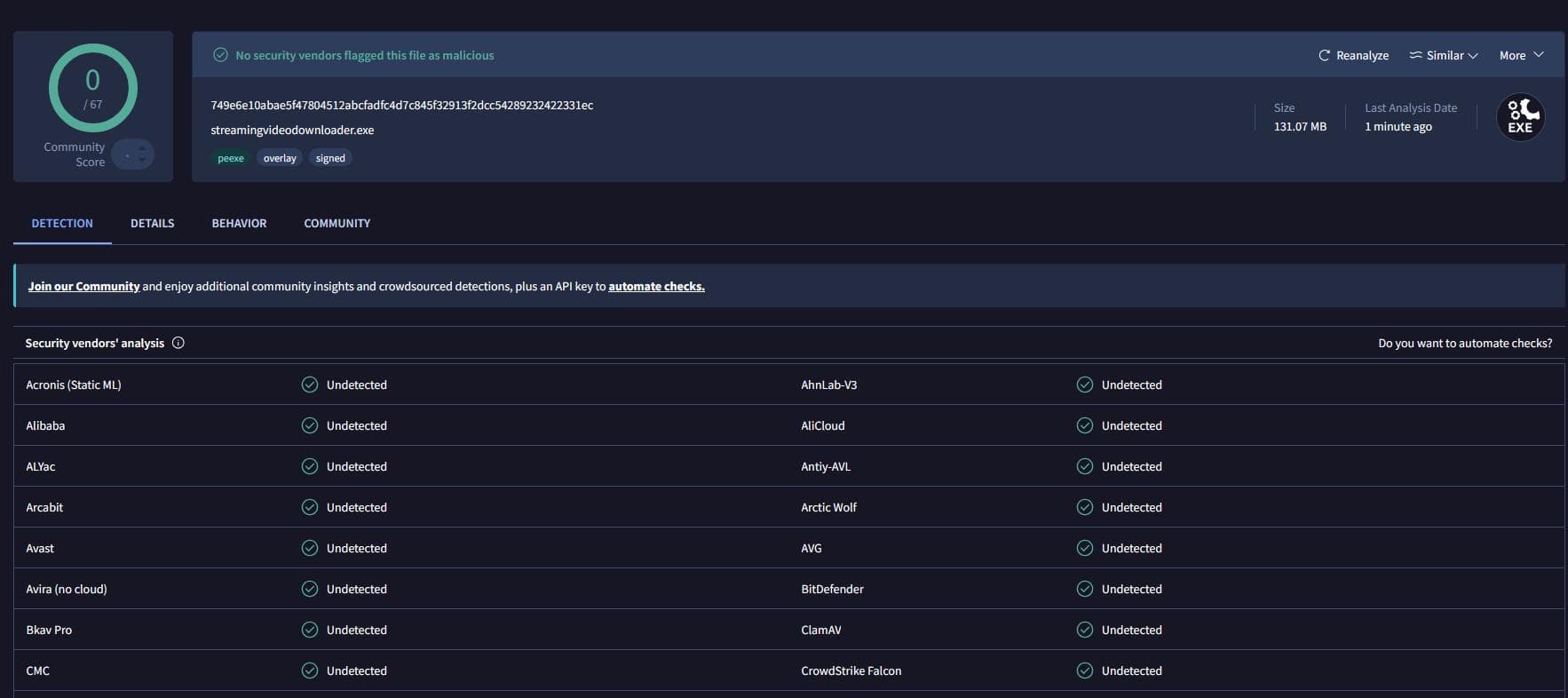Click the check icon in the BitDefender row

point(1085,589)
